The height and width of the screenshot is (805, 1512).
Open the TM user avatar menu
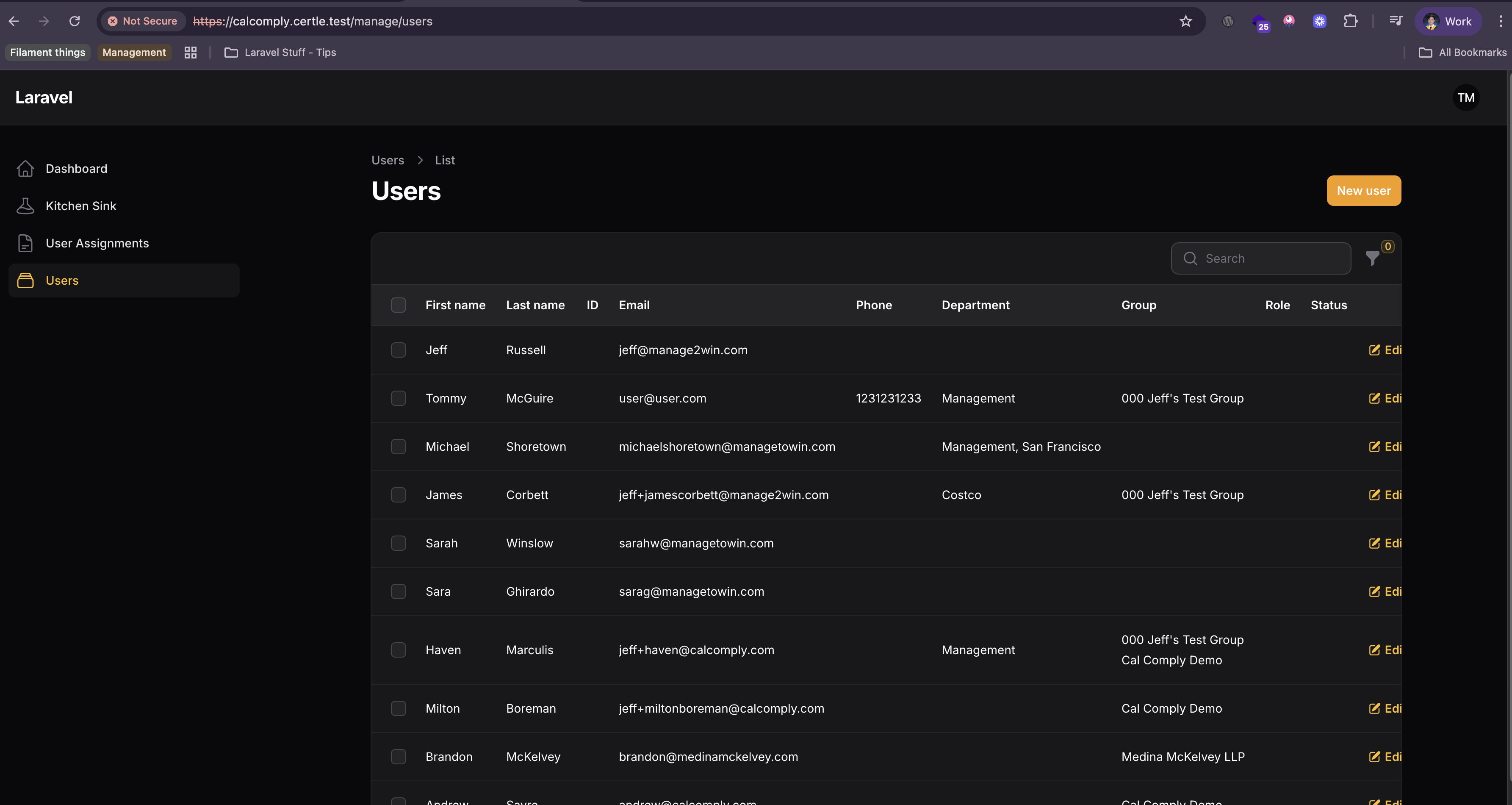coord(1466,97)
